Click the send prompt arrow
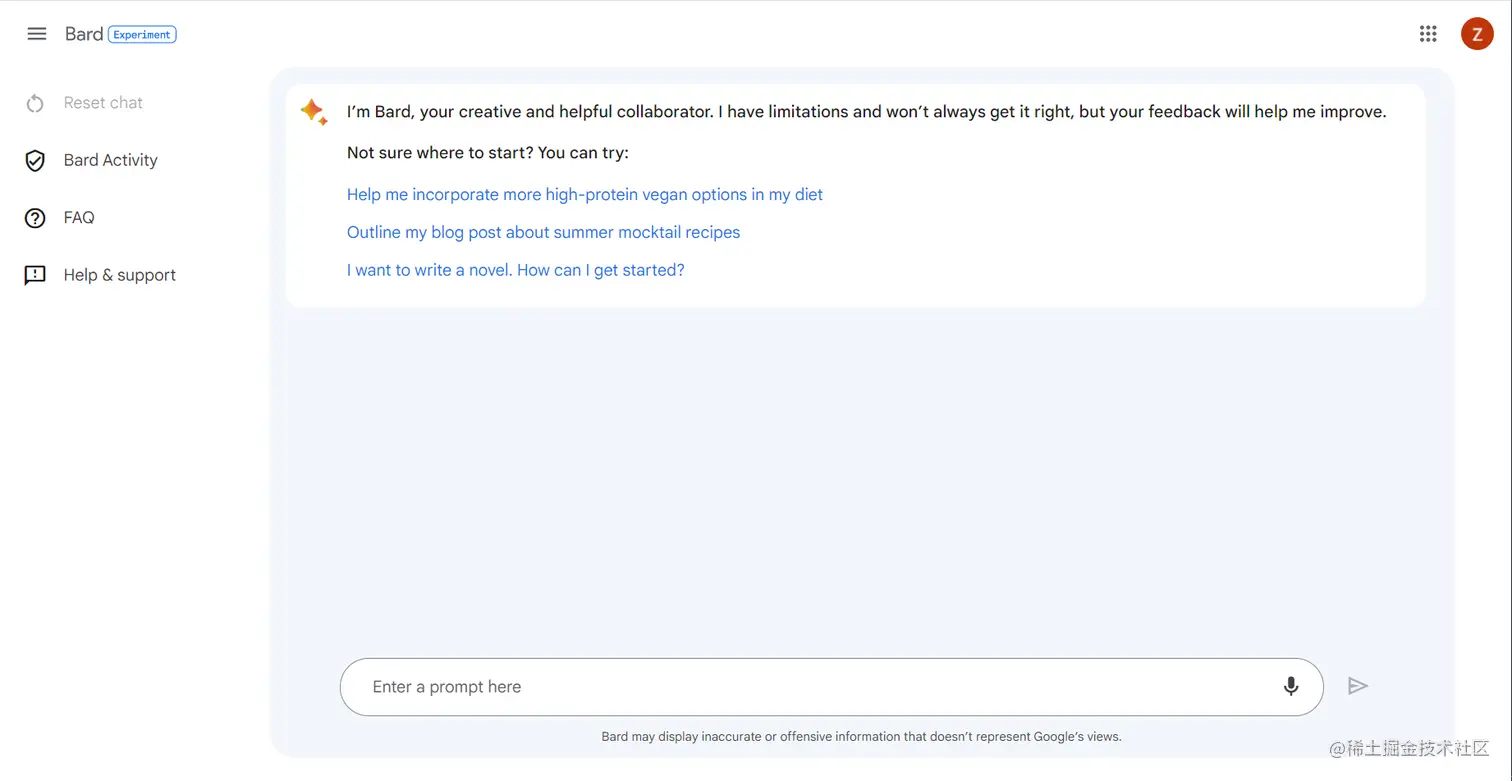Viewport: 1512px width, 781px height. (1357, 686)
